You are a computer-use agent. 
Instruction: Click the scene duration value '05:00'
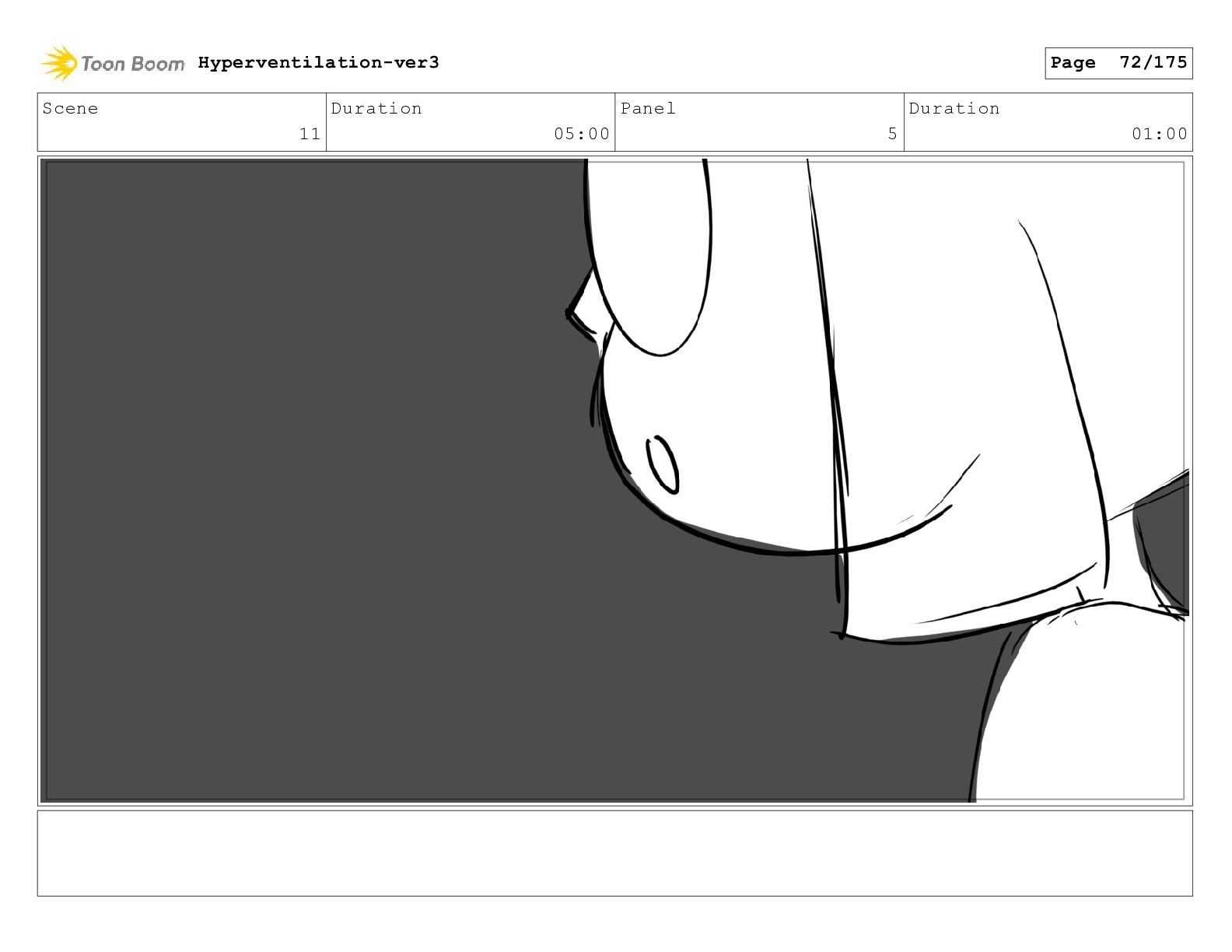(x=581, y=134)
